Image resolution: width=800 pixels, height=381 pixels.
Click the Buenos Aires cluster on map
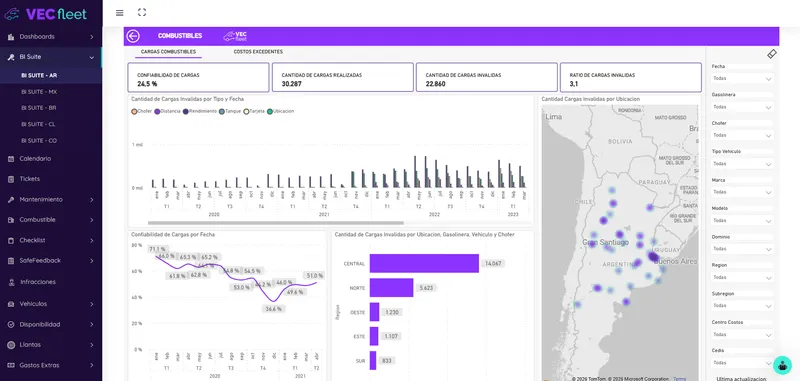point(653,257)
